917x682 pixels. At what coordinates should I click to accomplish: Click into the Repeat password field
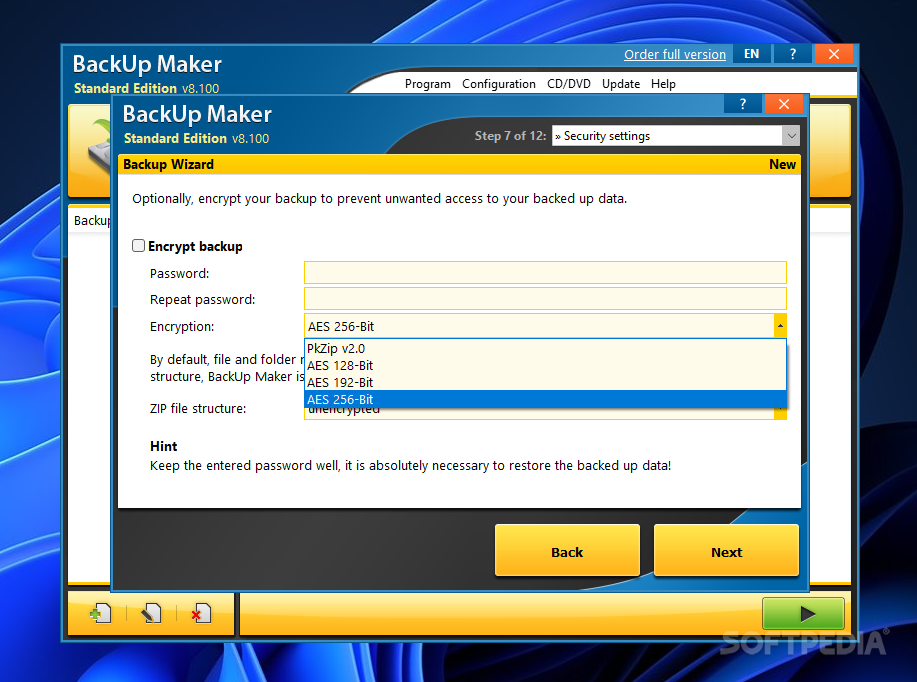545,298
